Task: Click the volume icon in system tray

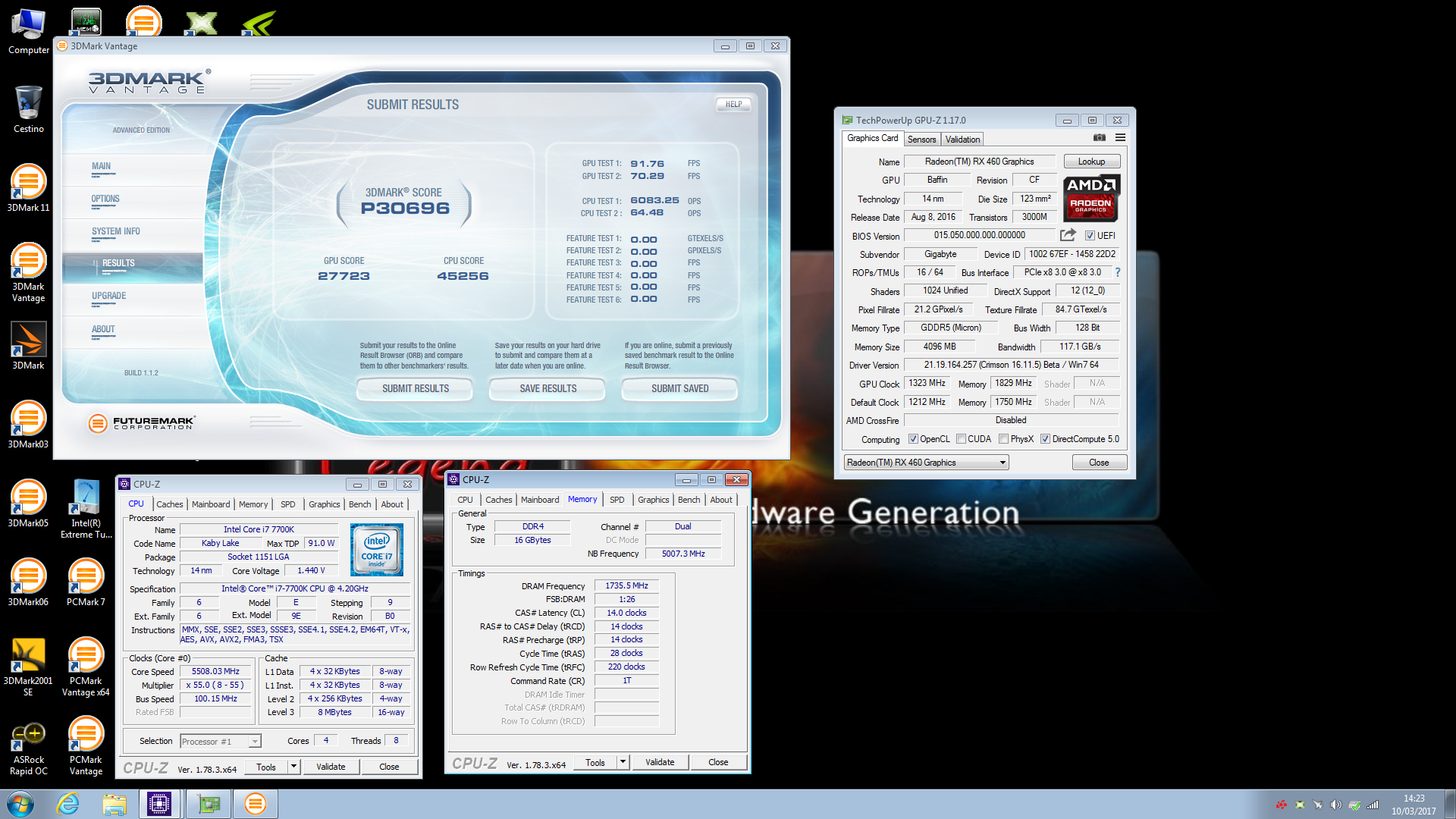Action: [x=1335, y=805]
